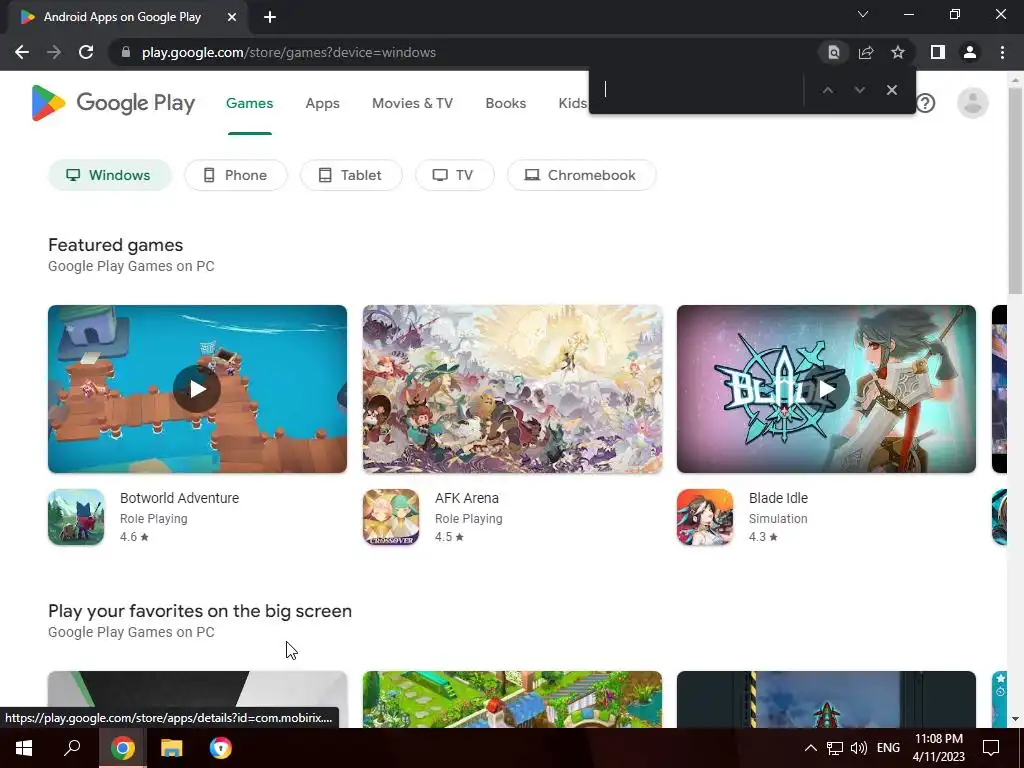
Task: Bookmark this page with the star
Action: (x=898, y=52)
